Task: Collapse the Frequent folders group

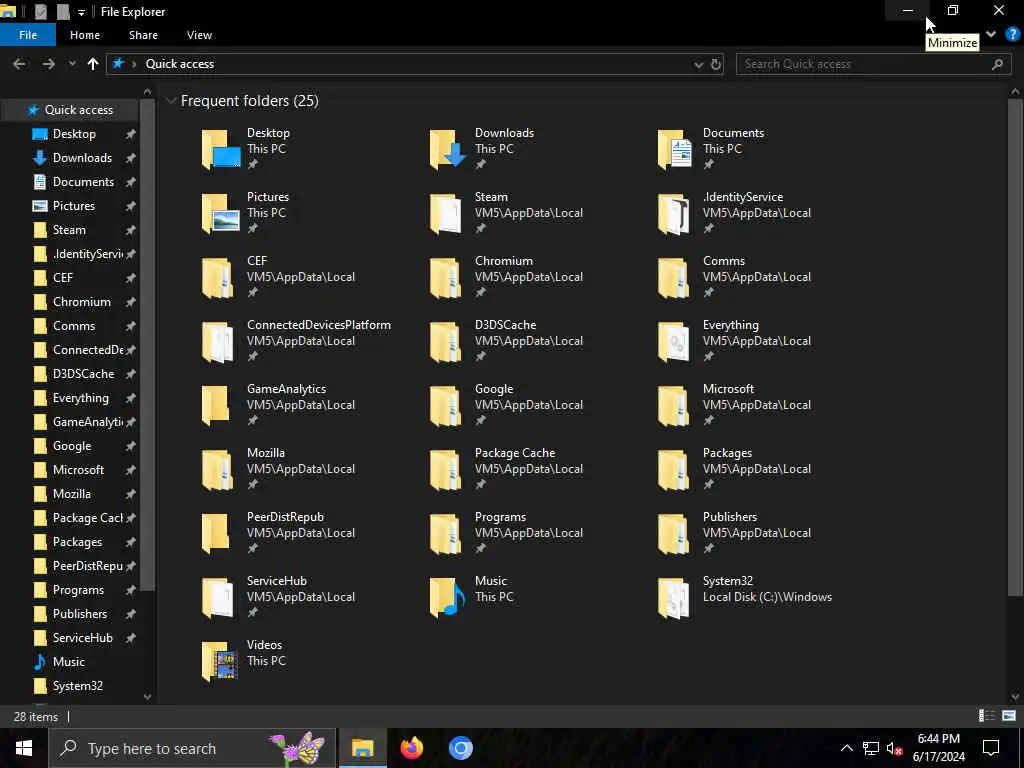Action: click(x=171, y=101)
